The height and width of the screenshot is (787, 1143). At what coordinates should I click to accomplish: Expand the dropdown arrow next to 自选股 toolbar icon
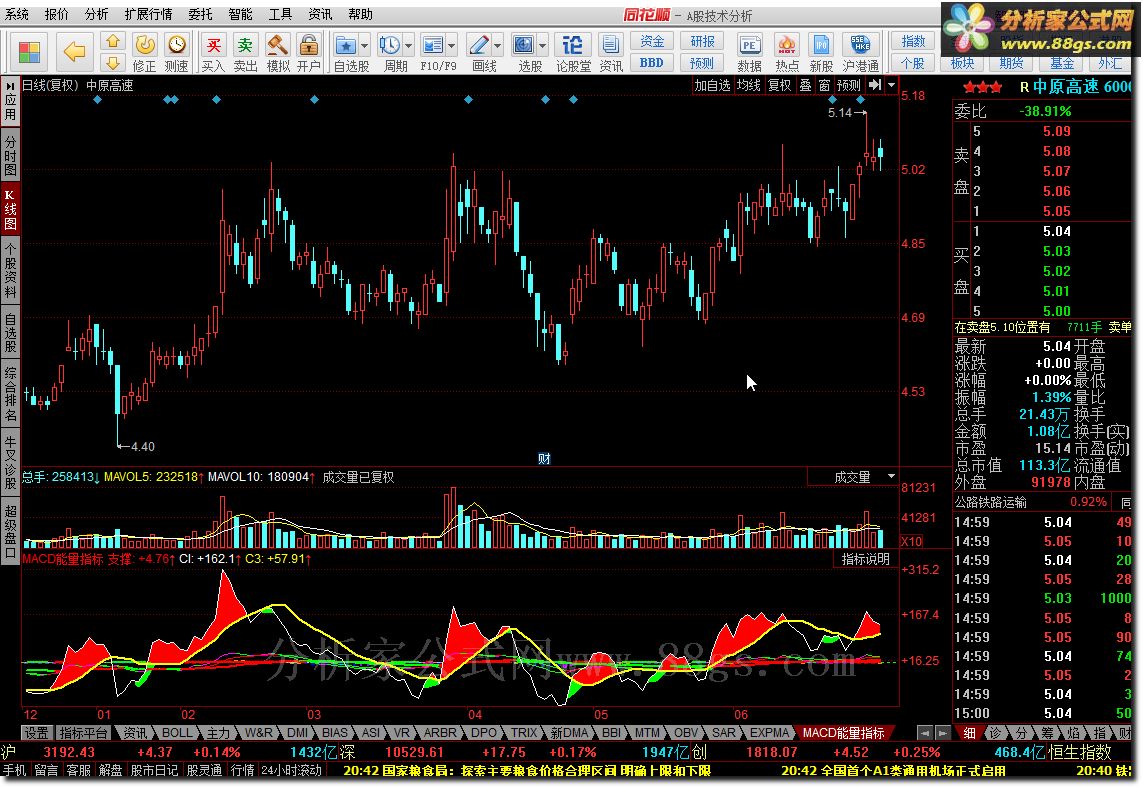pos(364,45)
